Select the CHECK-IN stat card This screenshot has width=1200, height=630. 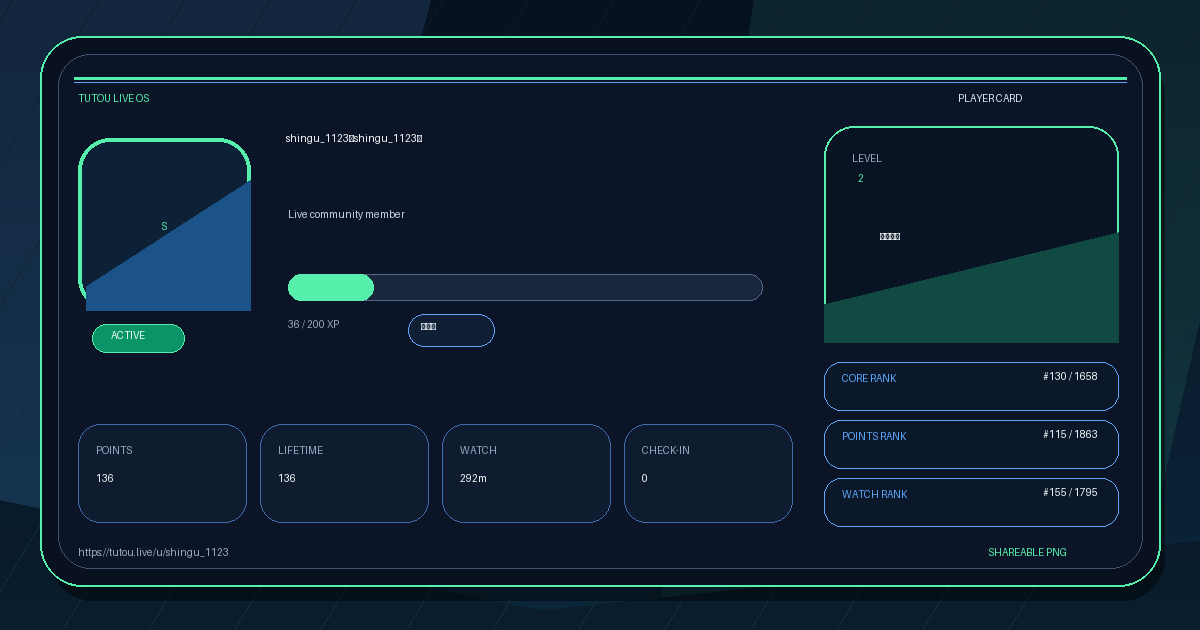click(x=708, y=473)
